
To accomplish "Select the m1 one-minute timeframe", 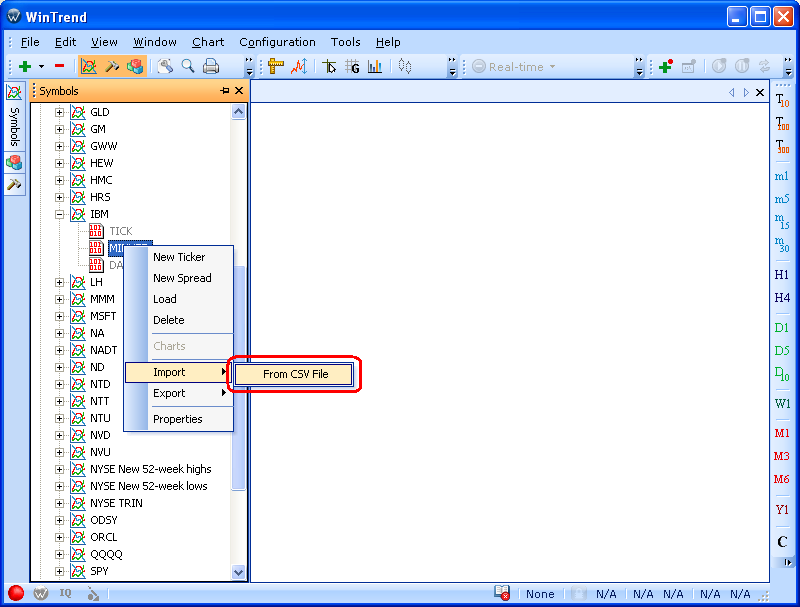I will pyautogui.click(x=782, y=176).
